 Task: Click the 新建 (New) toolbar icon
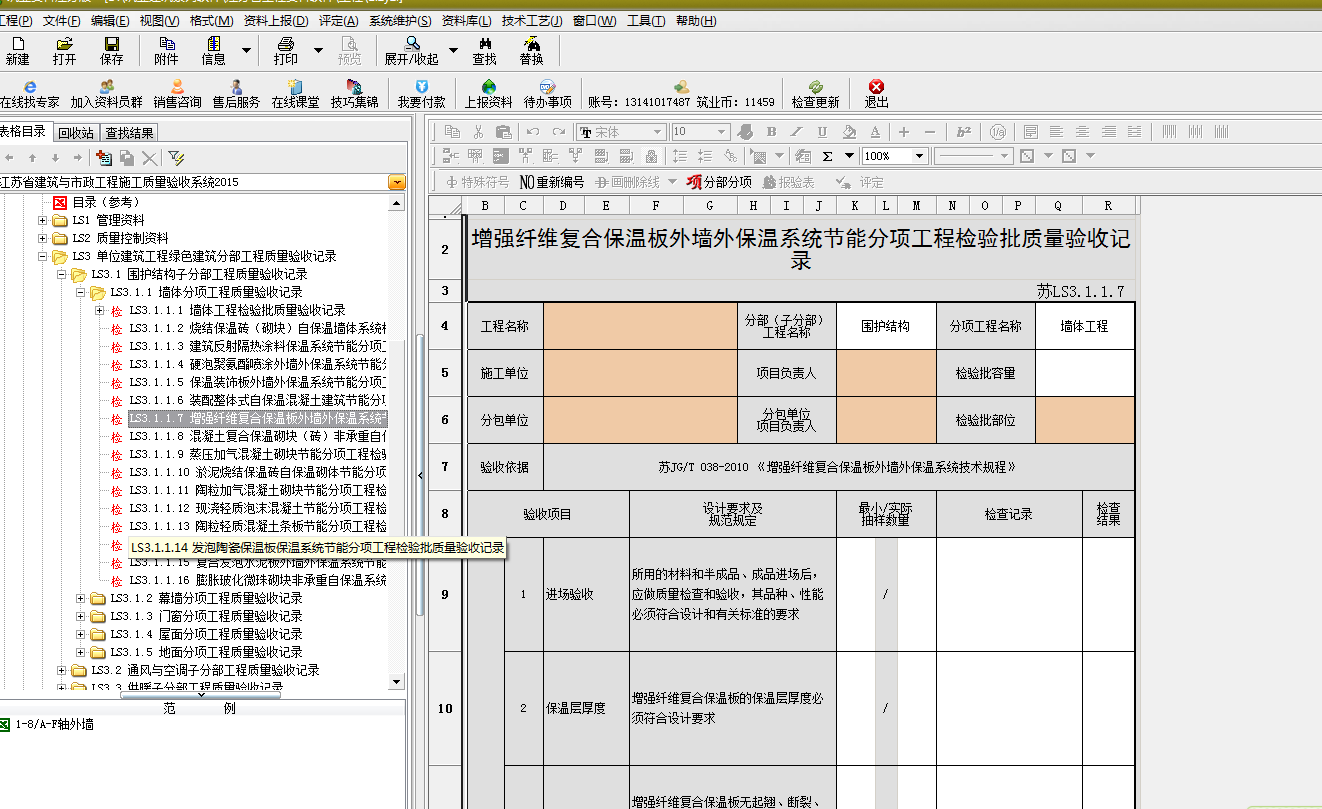pos(17,50)
